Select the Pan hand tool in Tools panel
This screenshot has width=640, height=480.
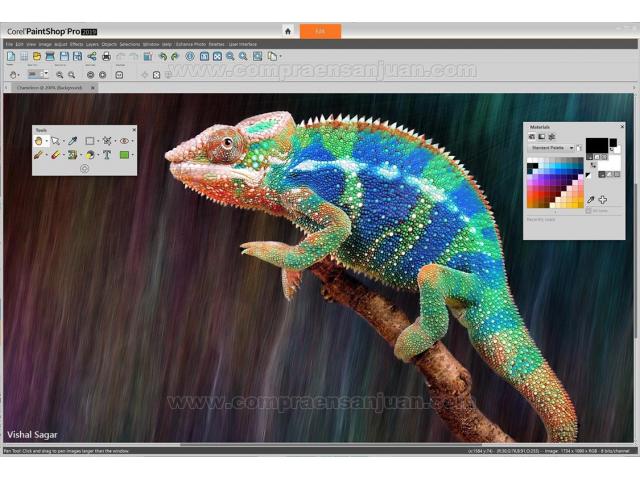[38, 141]
